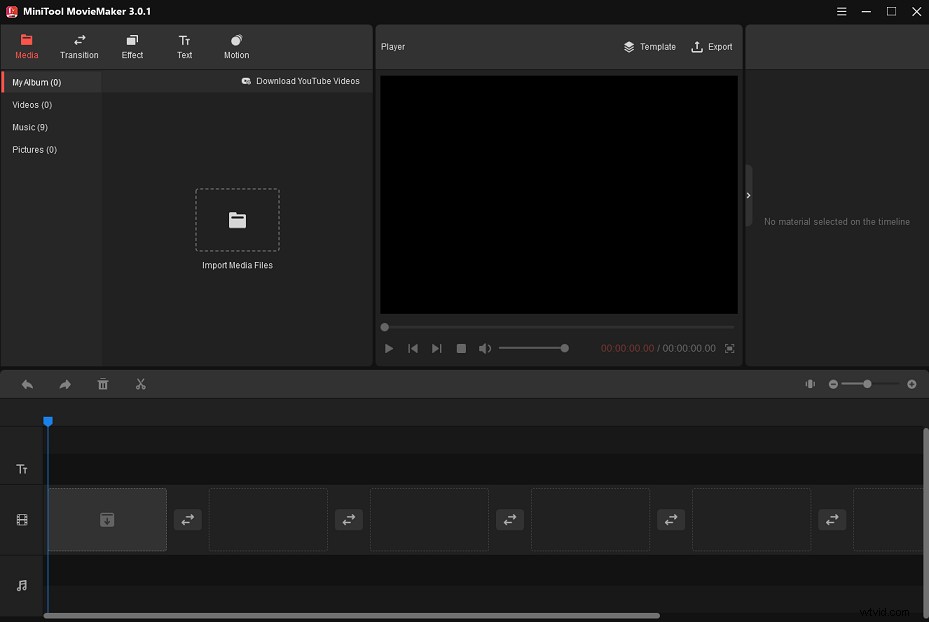Switch to the Music category

tap(31, 127)
